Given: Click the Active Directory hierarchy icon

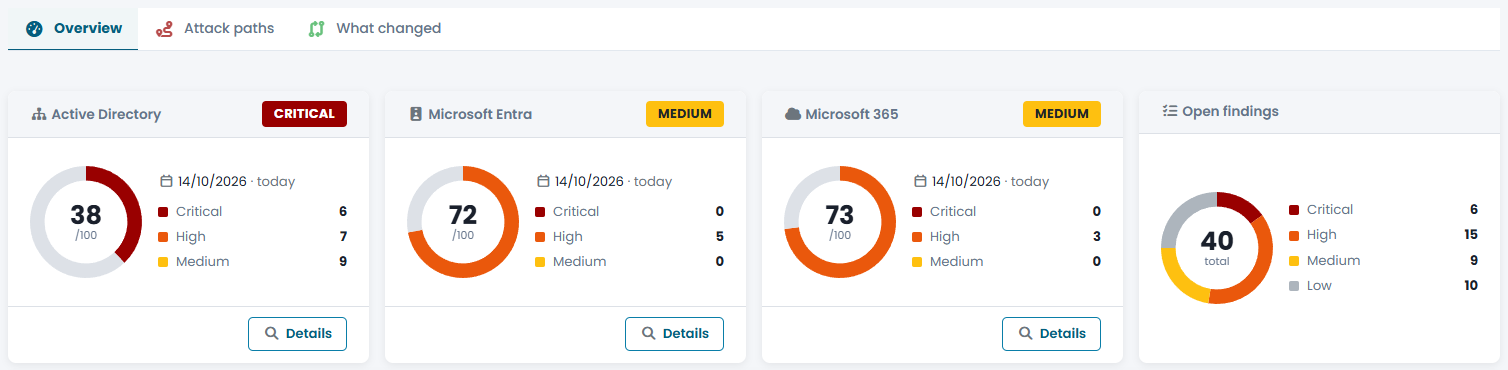Looking at the screenshot, I should point(39,114).
